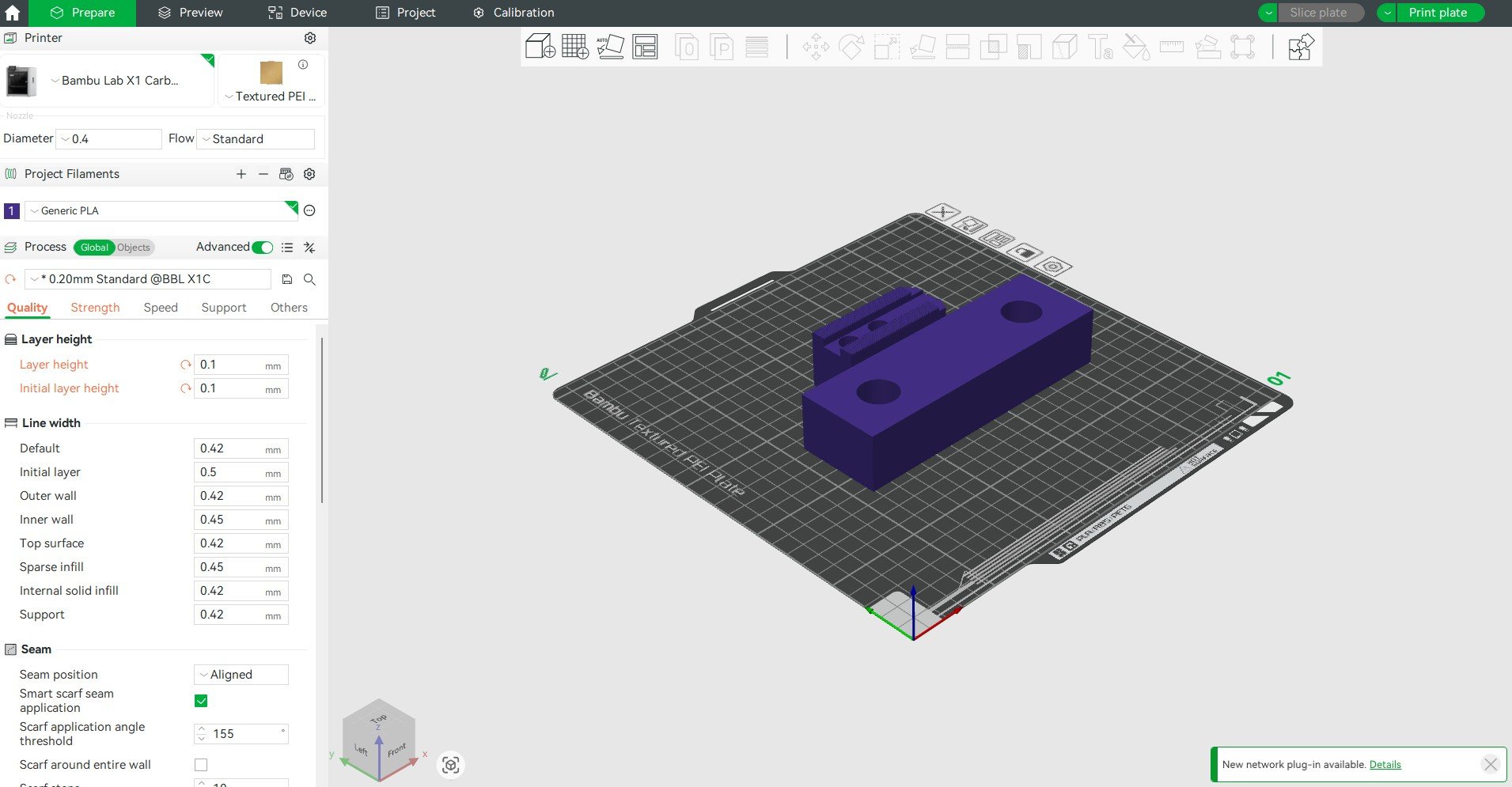Open the Assembly view puzzle icon
The image size is (1512, 787).
point(1299,46)
